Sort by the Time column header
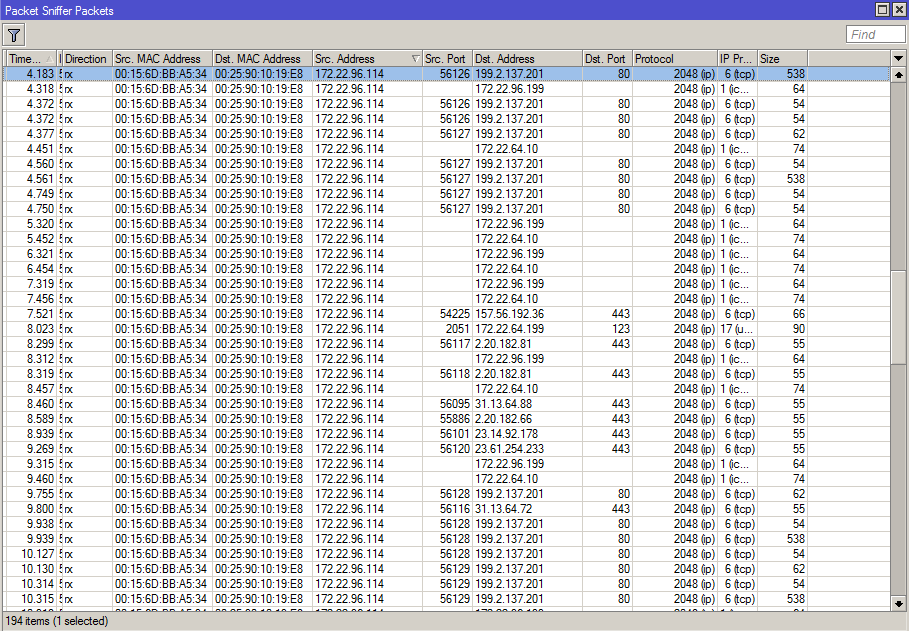The image size is (909, 631). pos(32,59)
